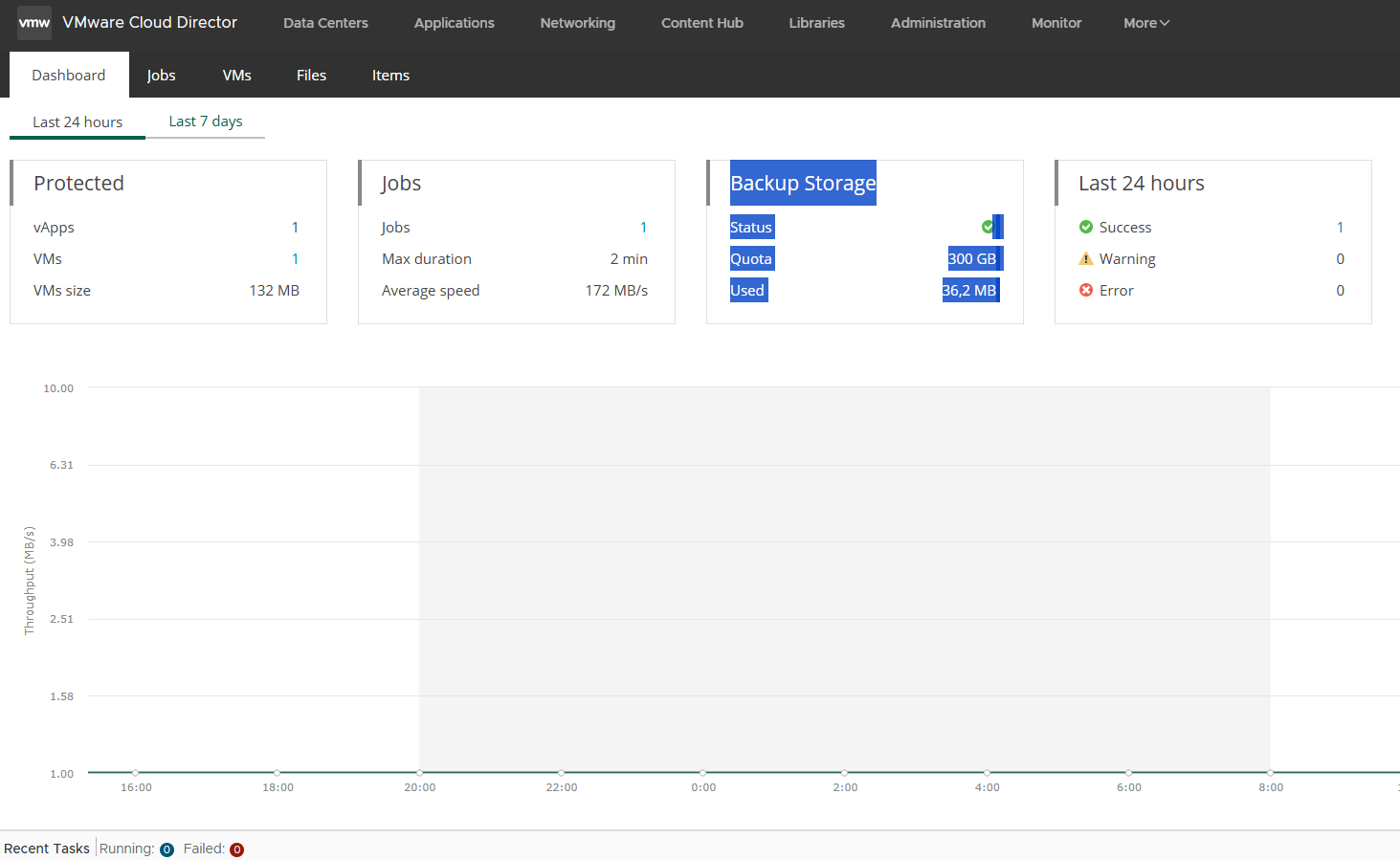This screenshot has width=1400, height=860.
Task: Switch to the VMs tab
Action: 237,75
